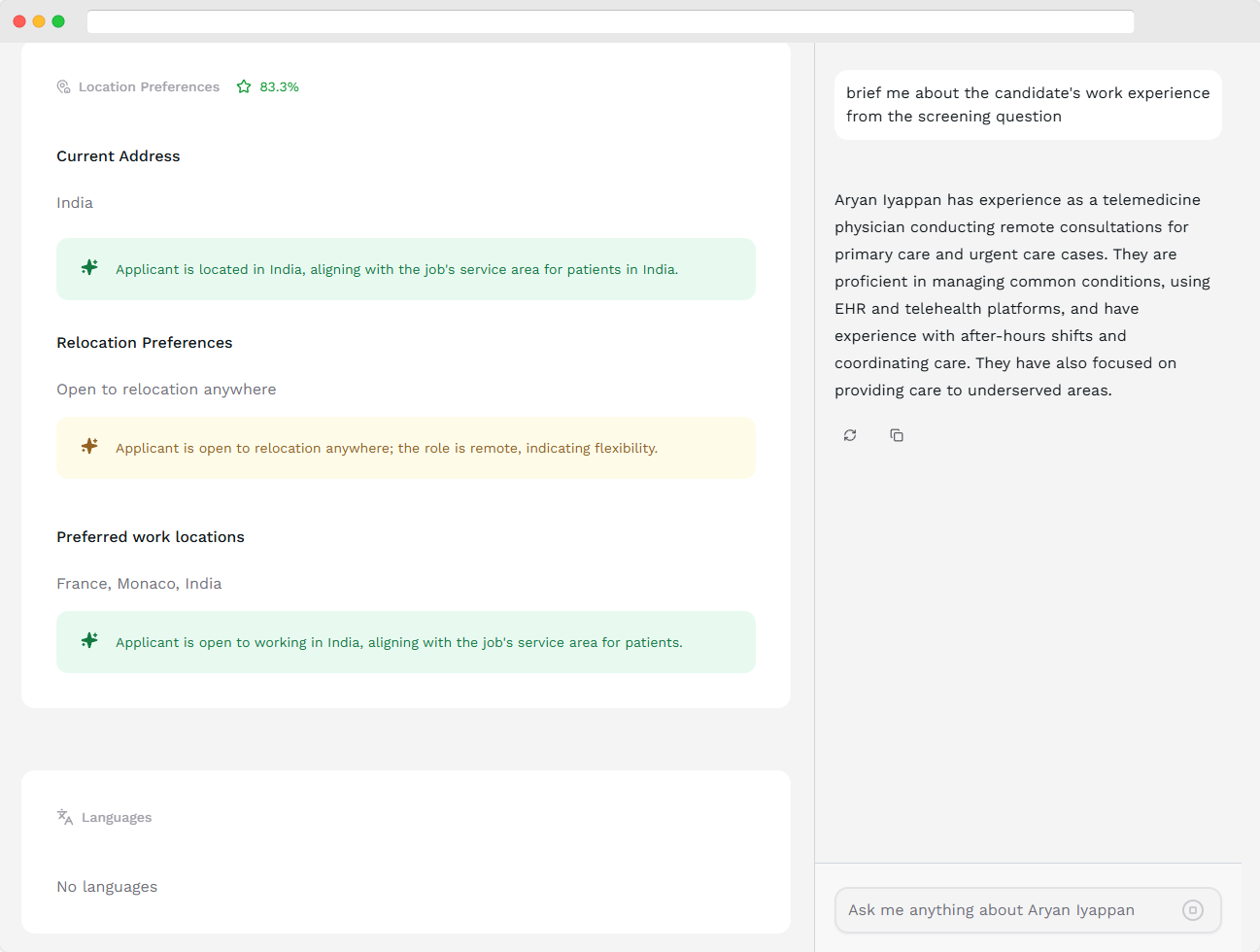Click the Languages translate icon
This screenshot has height=952, width=1260.
[64, 817]
